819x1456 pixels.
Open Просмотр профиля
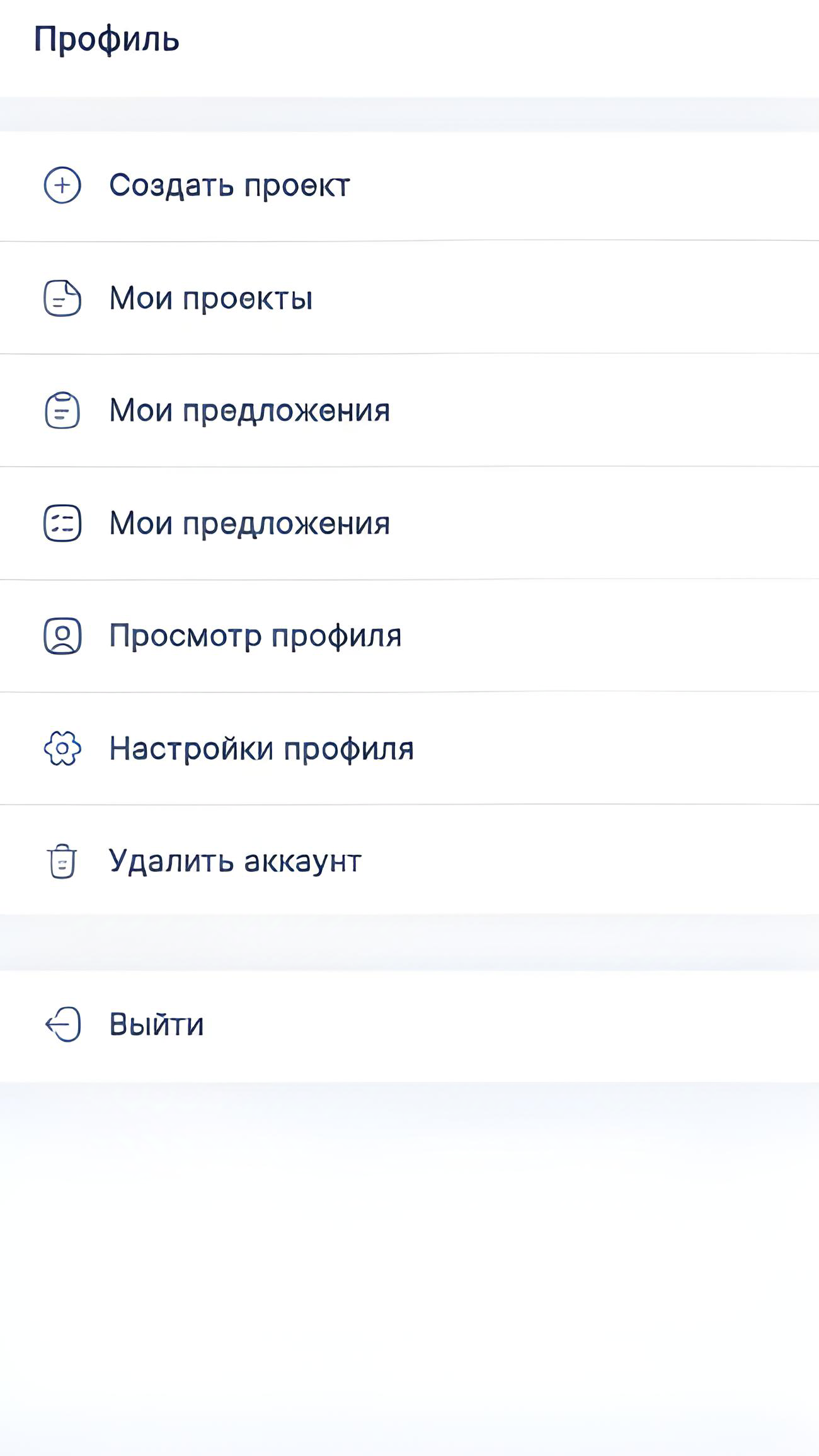coord(255,635)
